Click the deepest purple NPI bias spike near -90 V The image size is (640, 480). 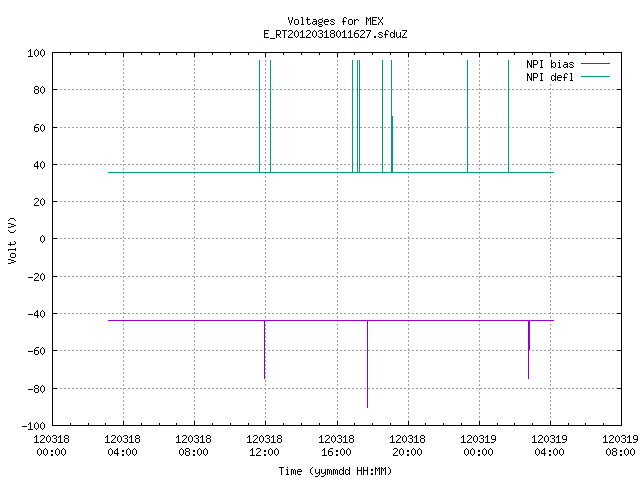367,364
